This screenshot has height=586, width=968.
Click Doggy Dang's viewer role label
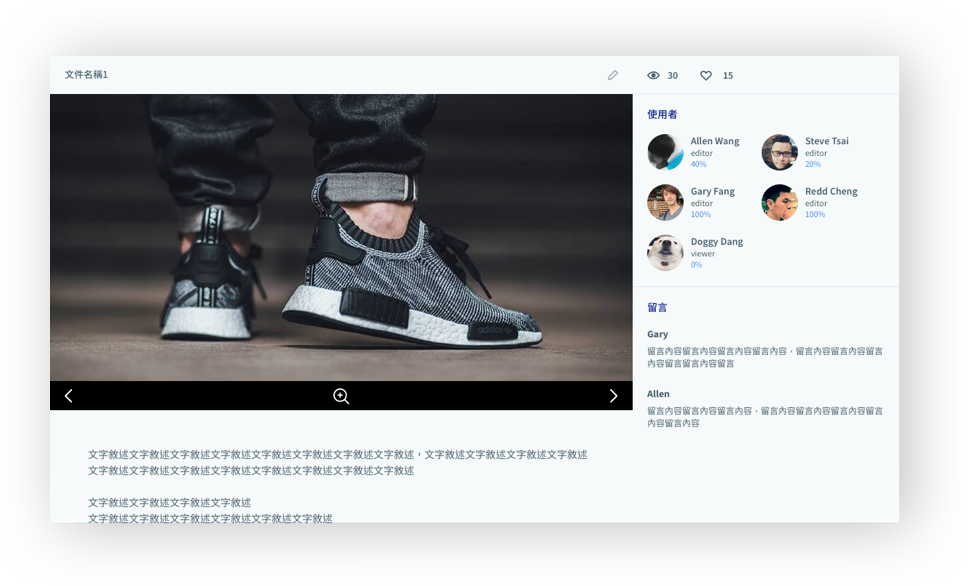click(x=703, y=254)
